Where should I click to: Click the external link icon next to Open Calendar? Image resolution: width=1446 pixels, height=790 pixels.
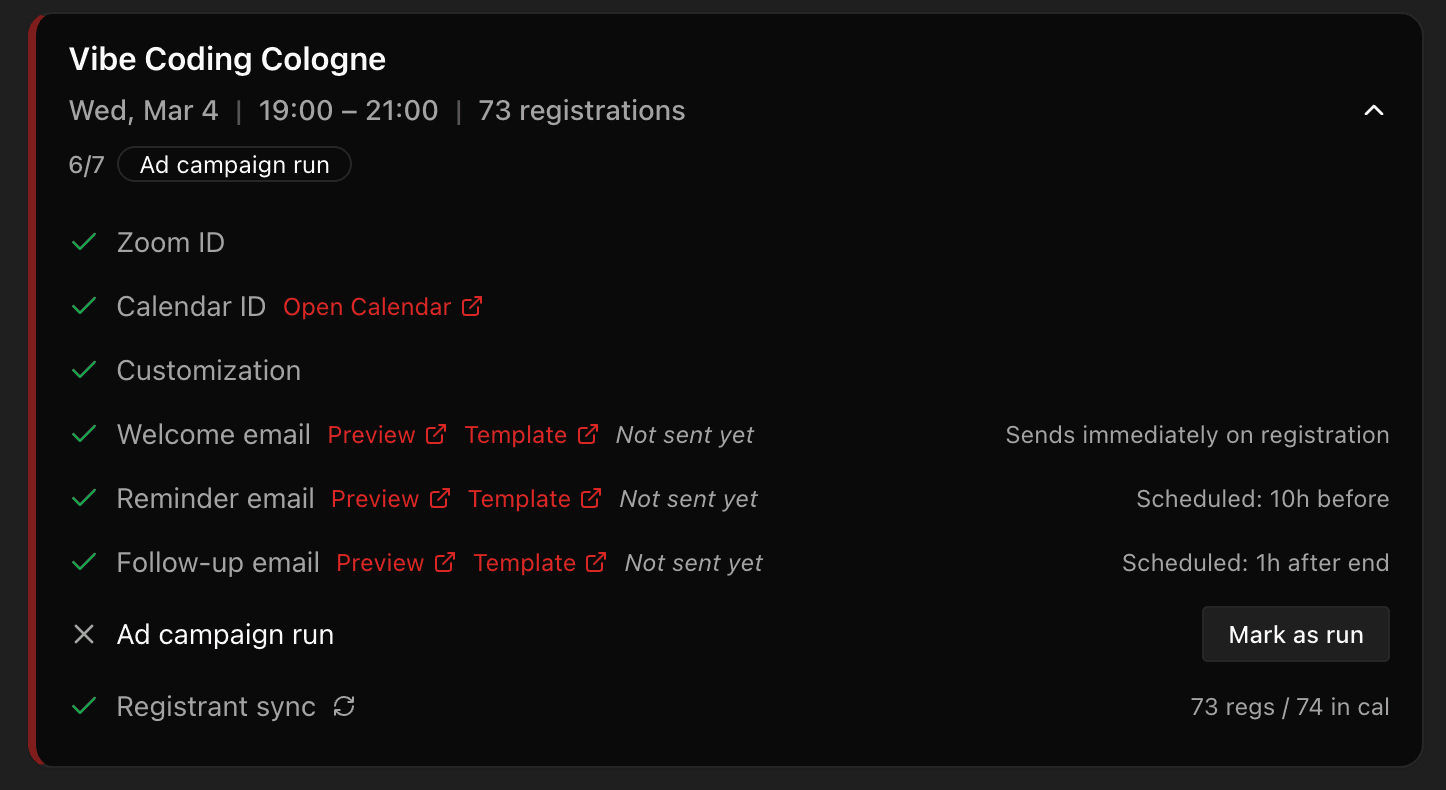click(x=471, y=306)
